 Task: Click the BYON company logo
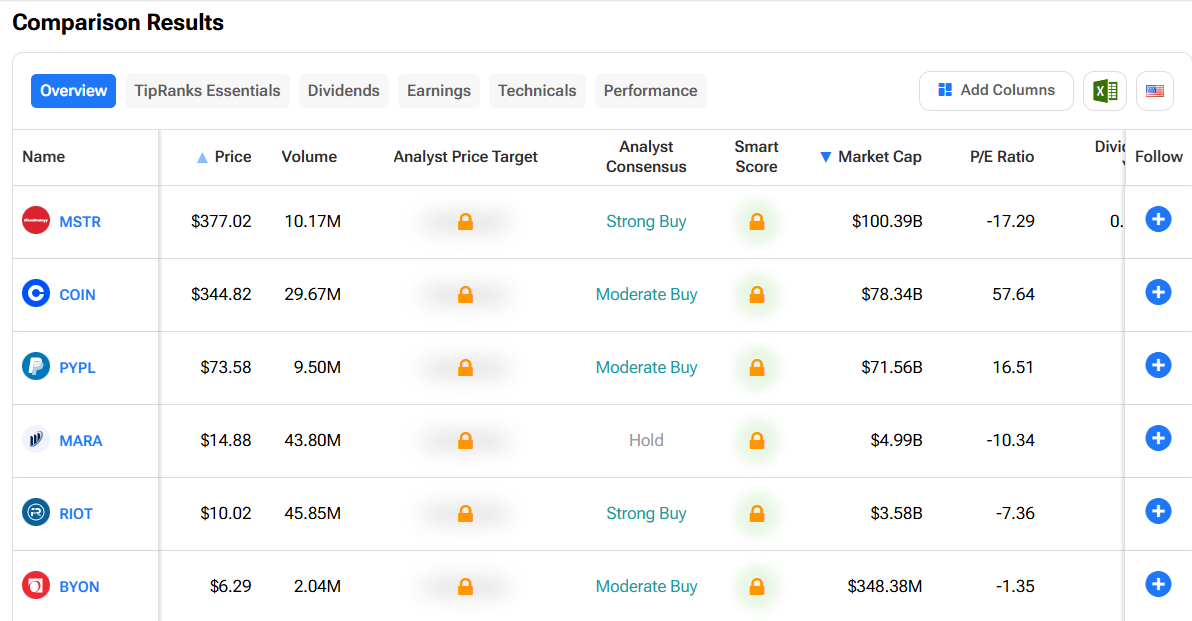[x=36, y=585]
